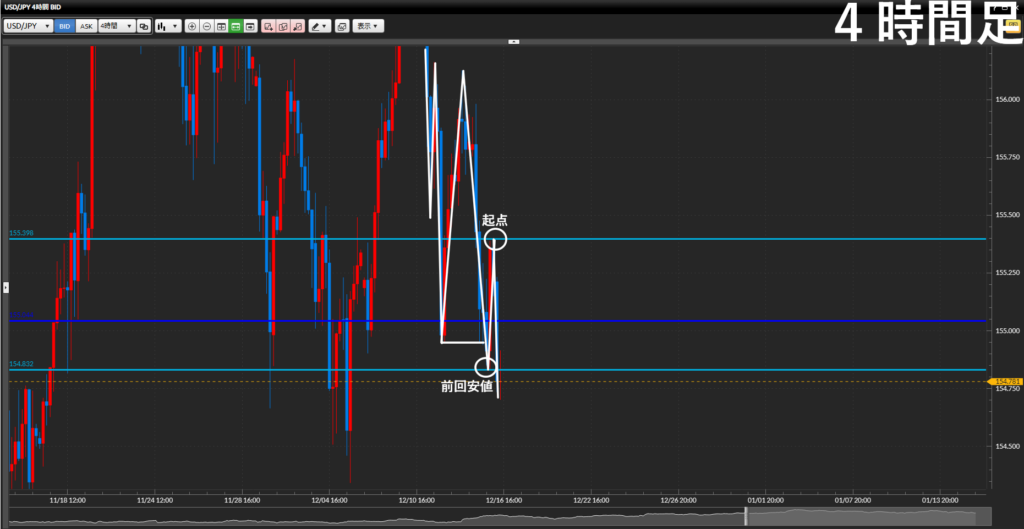Click the scroll-to-latest chart icon
Image resolution: width=1024 pixels, height=529 pixels.
click(250, 25)
